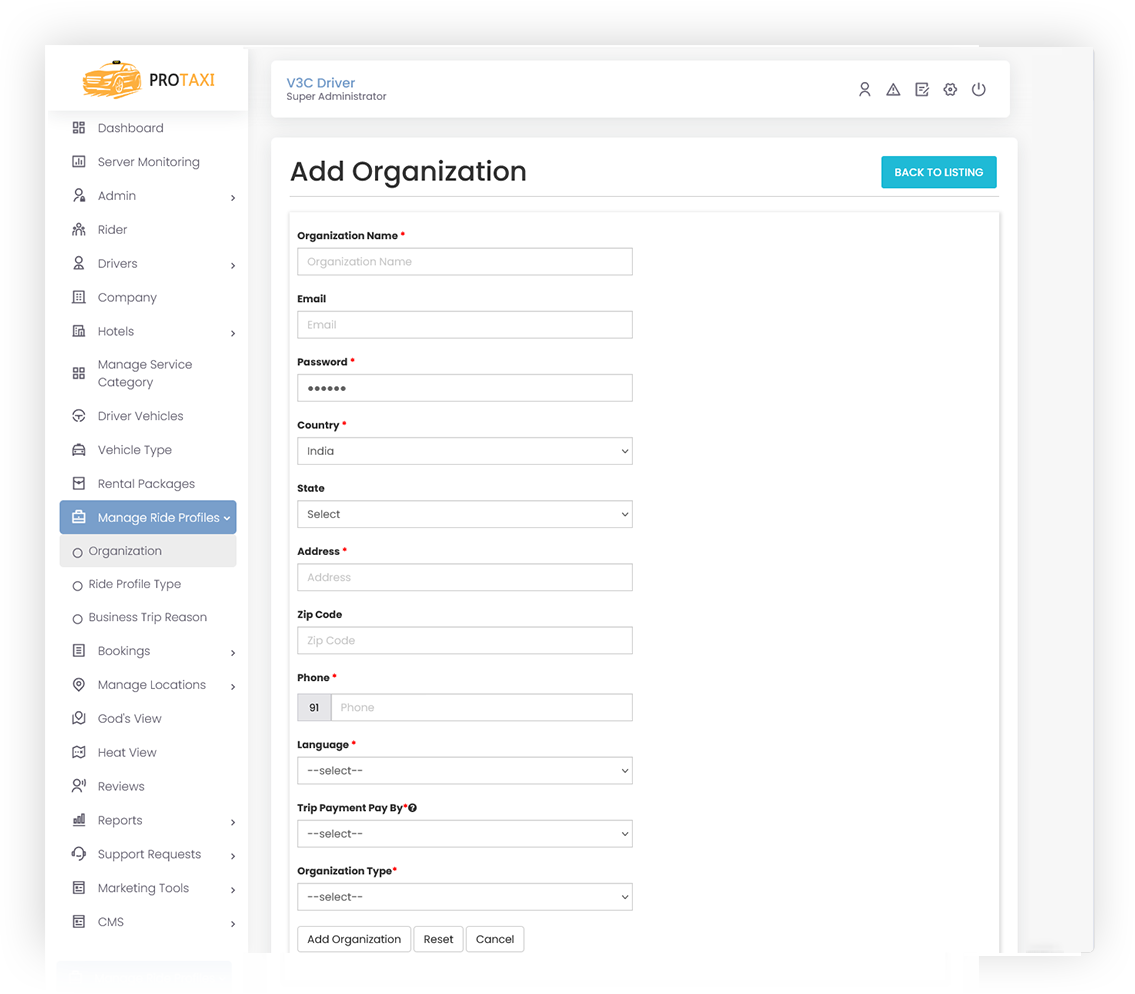This screenshot has width=1135, height=994.
Task: Click the Reviews icon in sidebar
Action: click(x=79, y=786)
